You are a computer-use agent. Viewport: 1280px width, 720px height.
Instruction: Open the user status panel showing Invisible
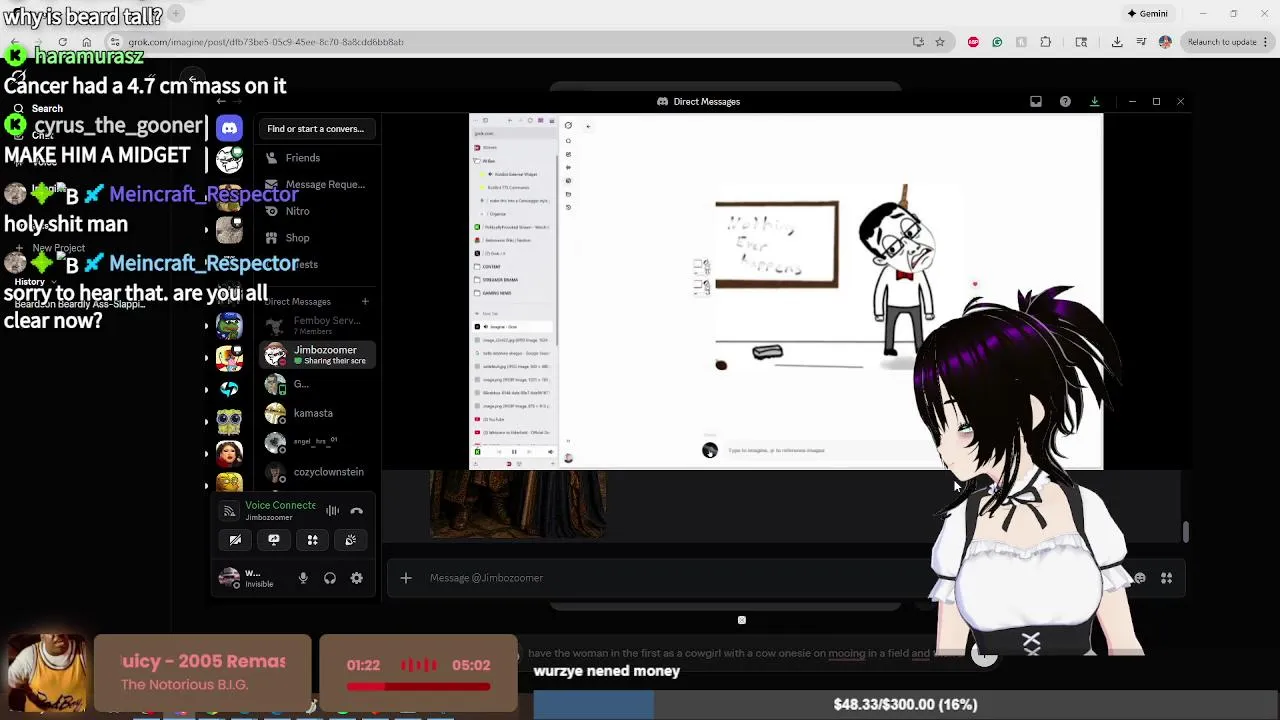(249, 578)
